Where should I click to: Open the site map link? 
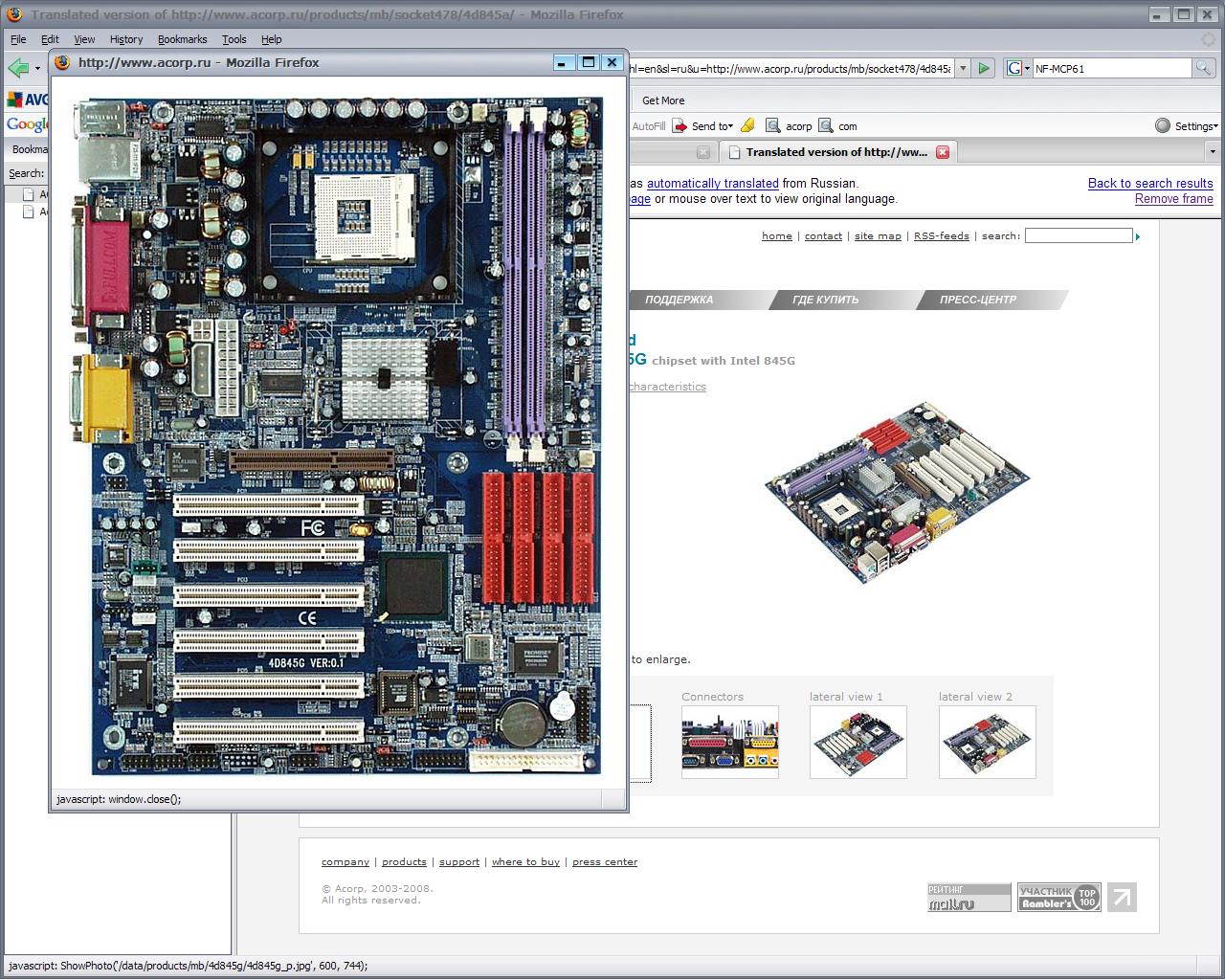(x=878, y=236)
